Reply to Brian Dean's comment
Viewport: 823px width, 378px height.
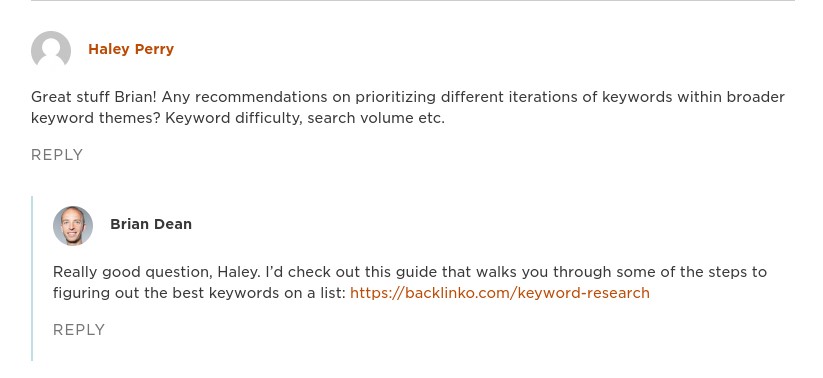79,330
